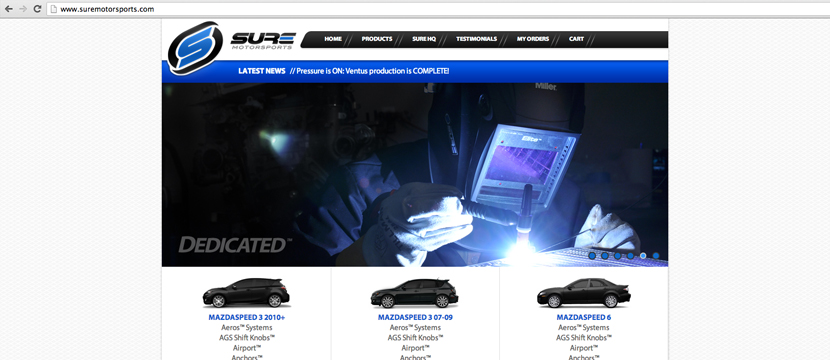Select the highlighted fifth slideshow dot
This screenshot has width=830, height=360.
[x=643, y=256]
